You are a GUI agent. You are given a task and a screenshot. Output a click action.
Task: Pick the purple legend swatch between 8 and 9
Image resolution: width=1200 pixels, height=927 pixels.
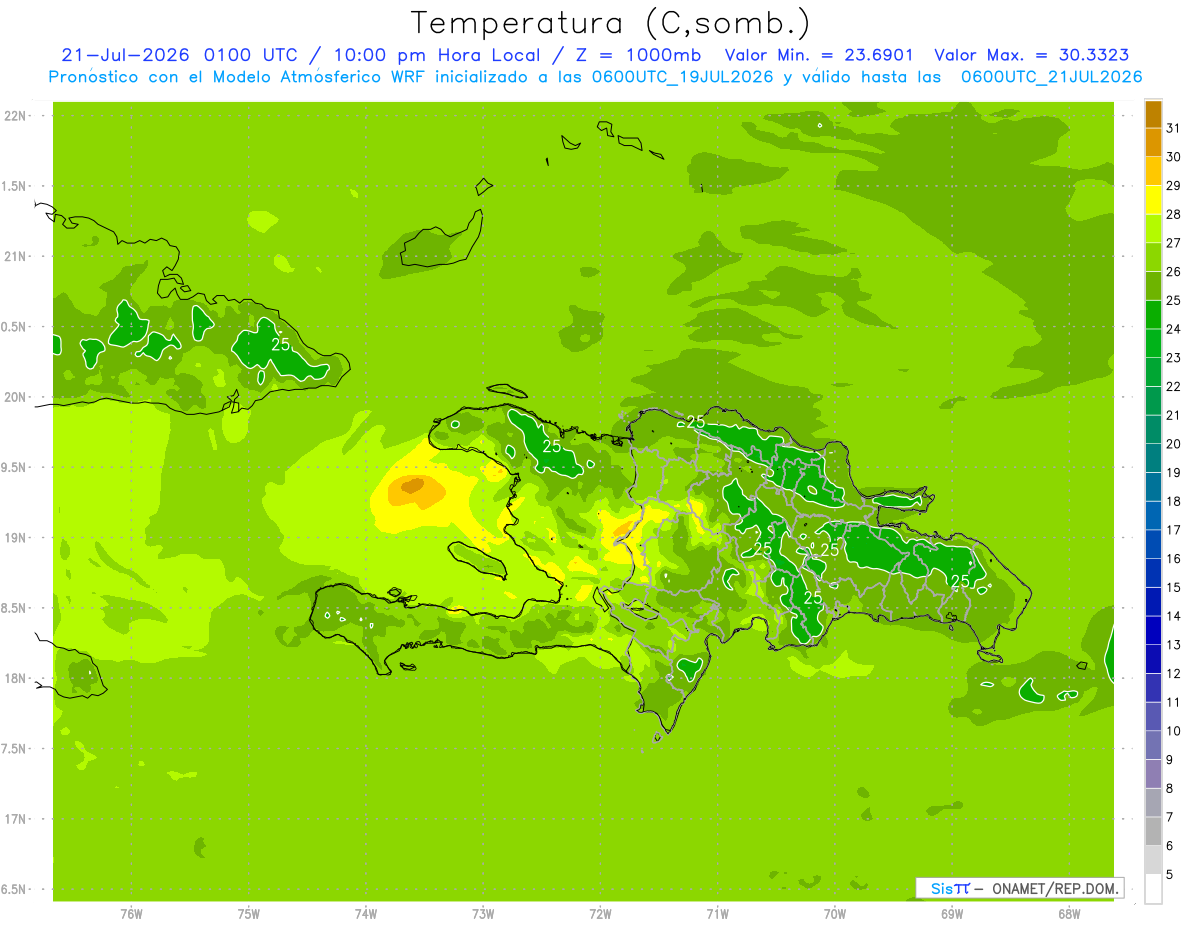pos(1153,774)
